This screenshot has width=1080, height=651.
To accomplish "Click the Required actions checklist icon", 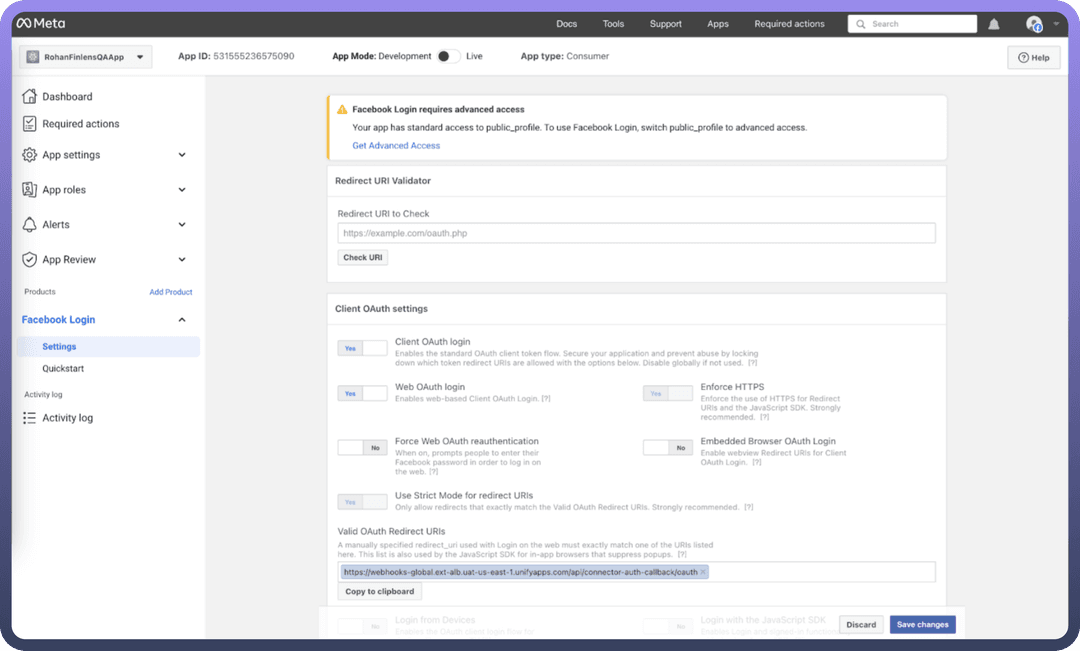I will (x=30, y=124).
